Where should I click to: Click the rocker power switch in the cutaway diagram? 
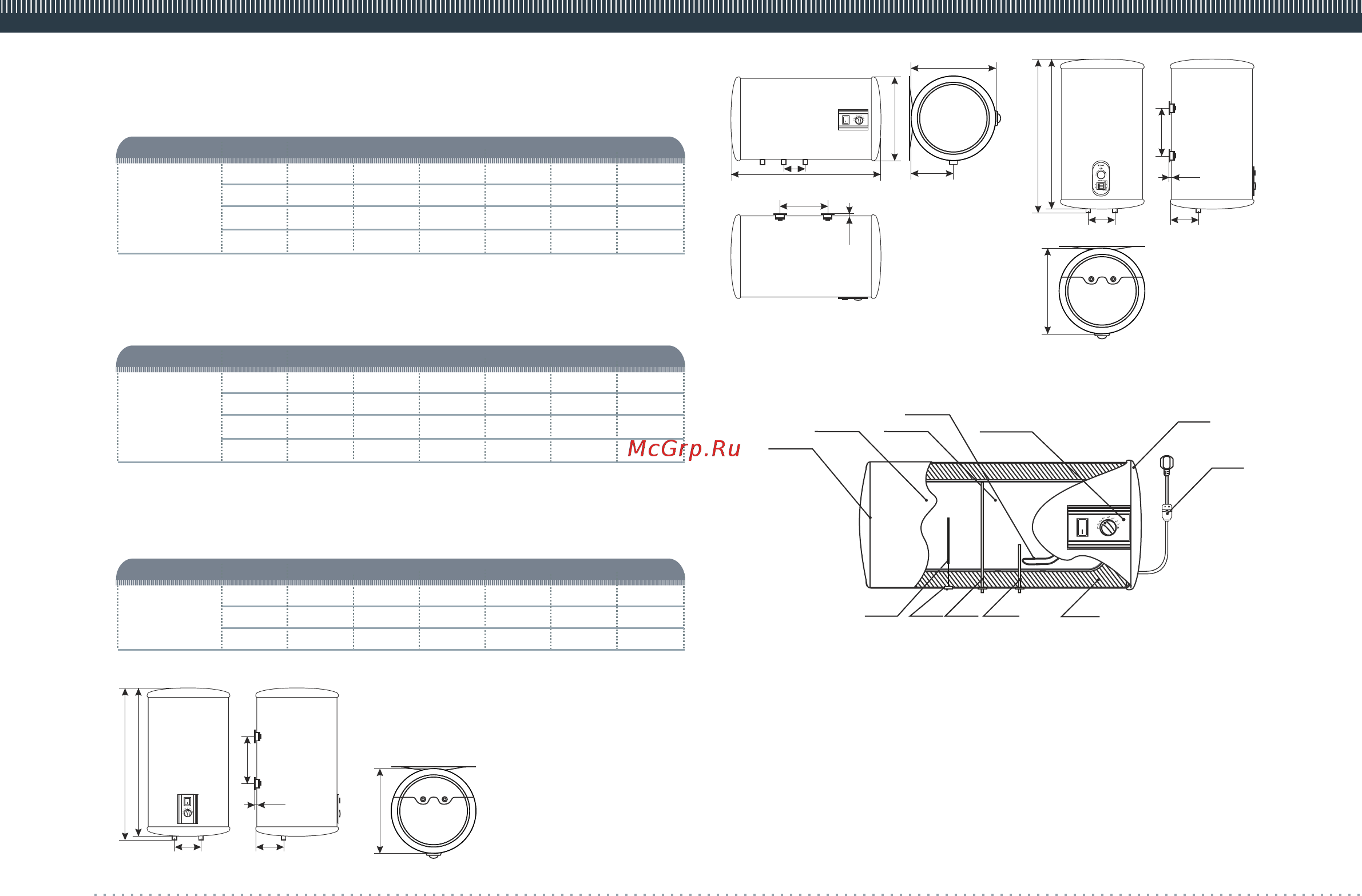[1082, 527]
